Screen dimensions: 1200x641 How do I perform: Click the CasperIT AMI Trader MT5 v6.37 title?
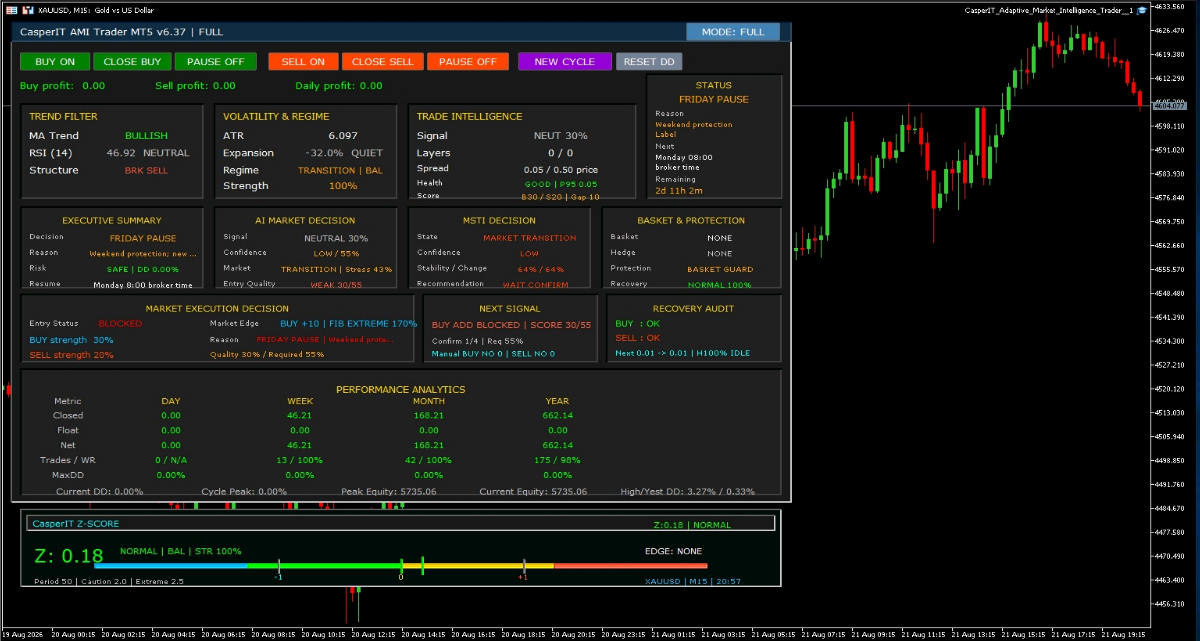pyautogui.click(x=121, y=32)
